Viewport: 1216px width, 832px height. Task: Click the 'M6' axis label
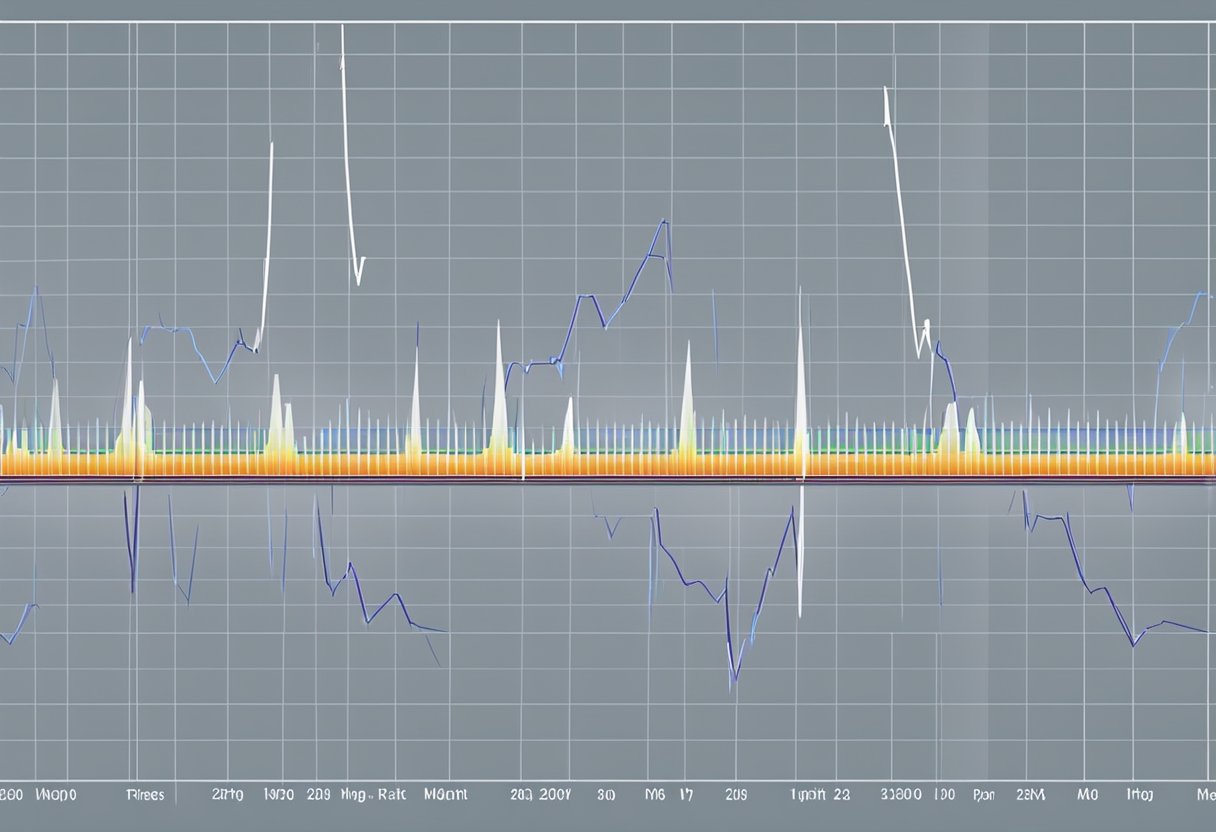click(655, 796)
